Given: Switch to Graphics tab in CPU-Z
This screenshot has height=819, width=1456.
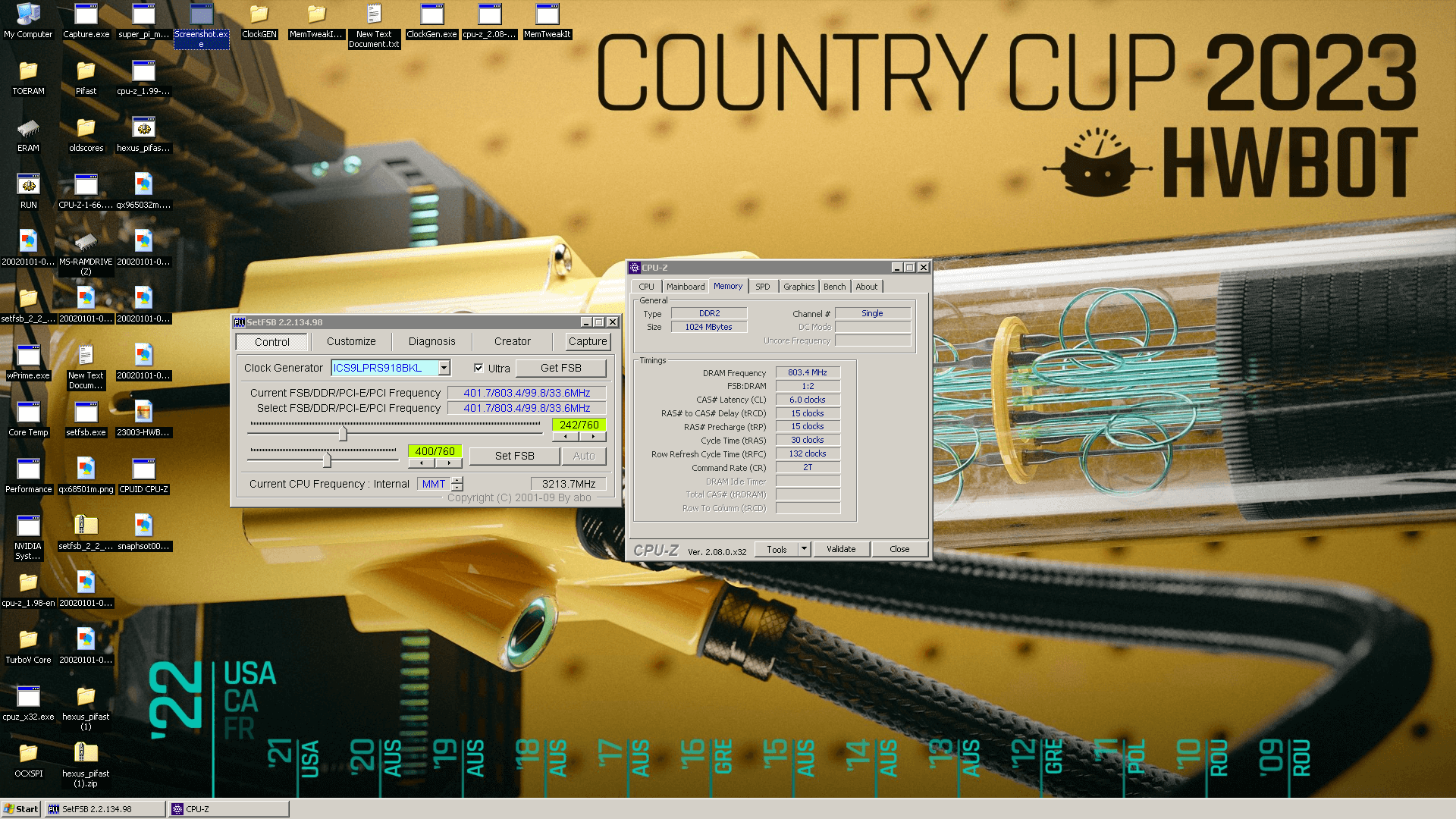Looking at the screenshot, I should click(799, 287).
